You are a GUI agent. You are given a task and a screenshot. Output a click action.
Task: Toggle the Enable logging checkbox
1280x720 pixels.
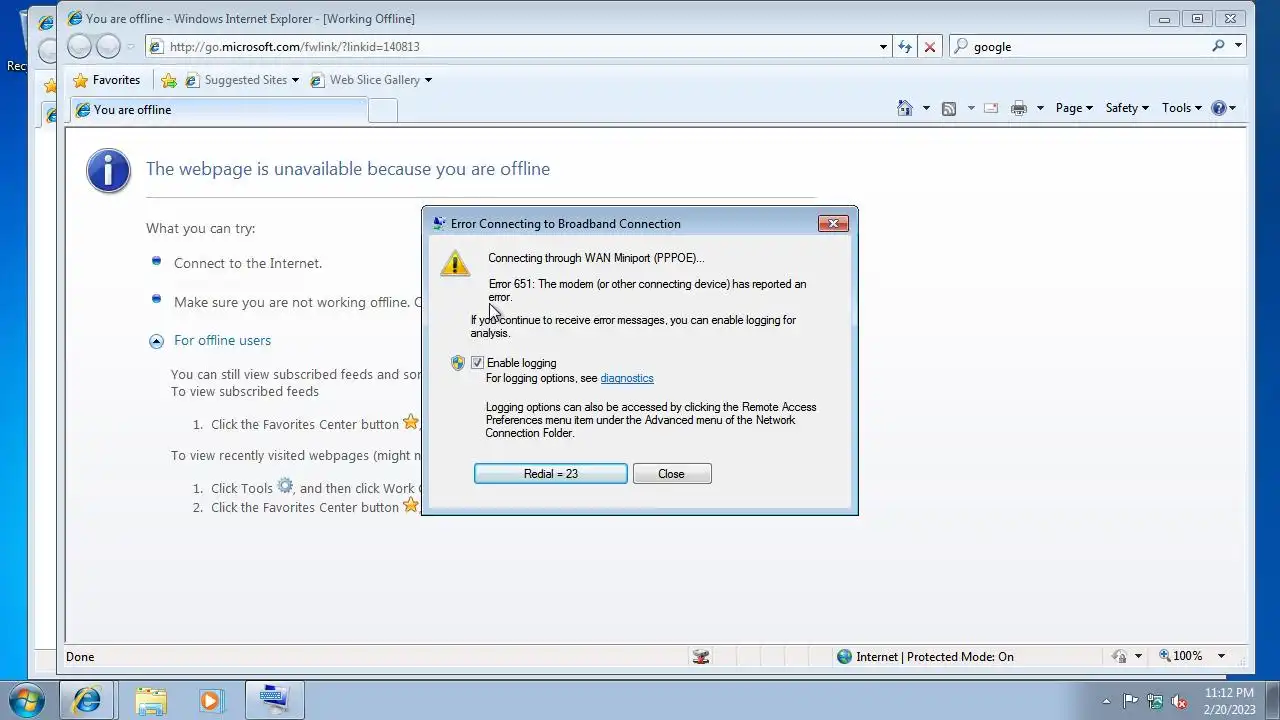click(x=477, y=363)
